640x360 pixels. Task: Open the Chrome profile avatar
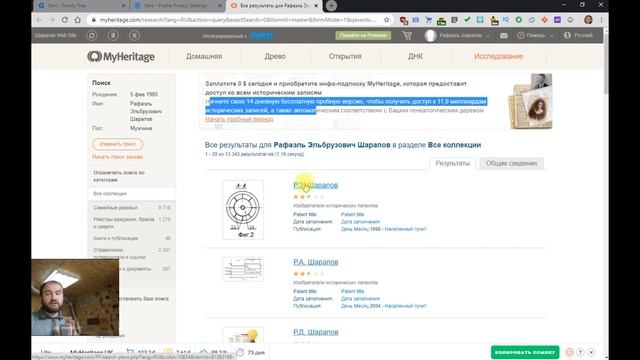point(588,20)
